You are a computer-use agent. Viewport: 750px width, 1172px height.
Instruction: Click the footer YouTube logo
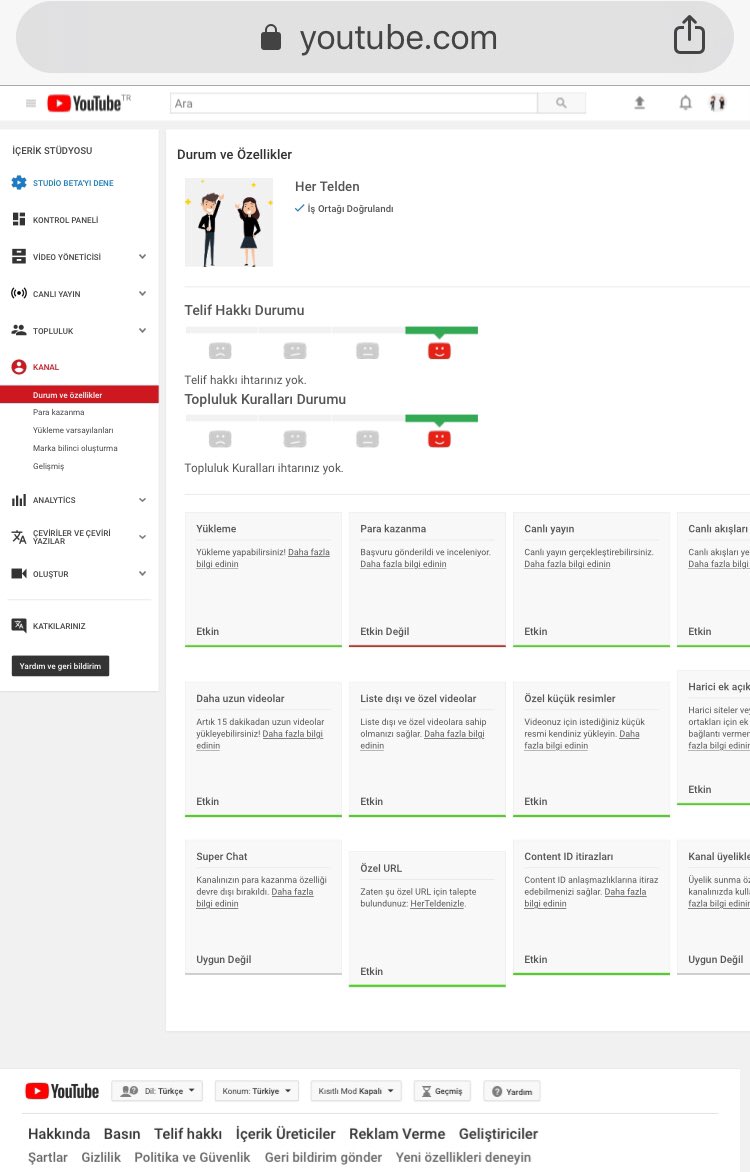click(62, 1091)
